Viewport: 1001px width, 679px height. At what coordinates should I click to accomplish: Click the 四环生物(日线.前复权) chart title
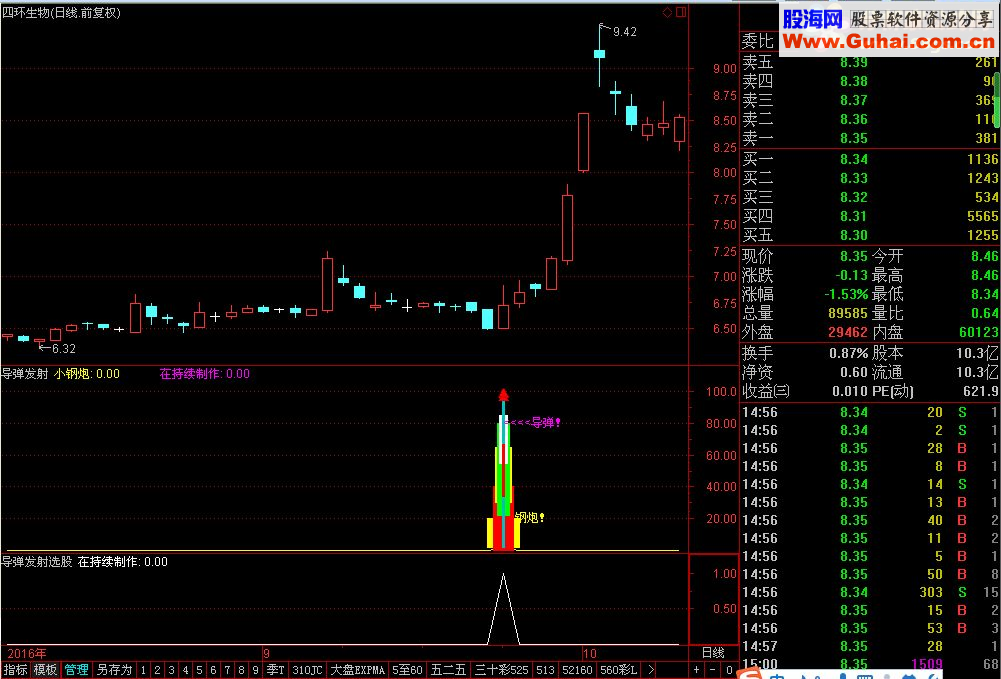[x=61, y=12]
